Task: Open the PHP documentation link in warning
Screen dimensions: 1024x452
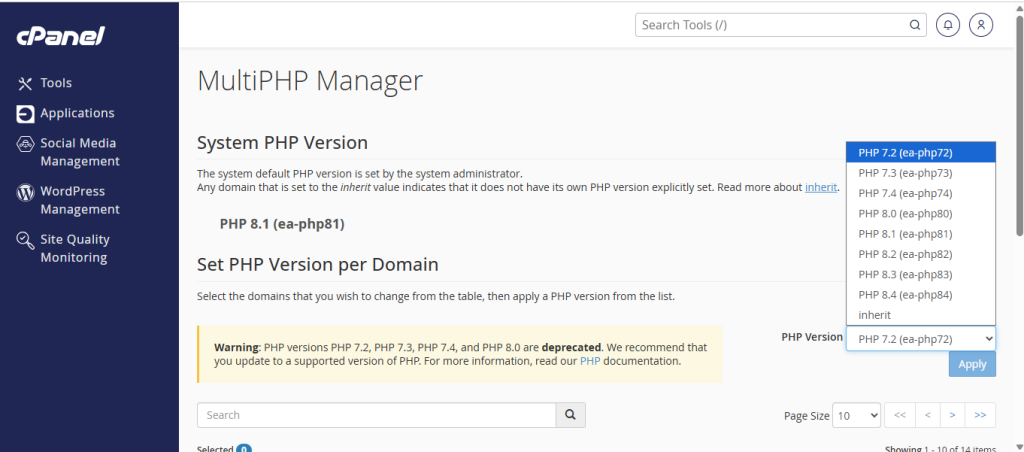Action: (x=590, y=361)
